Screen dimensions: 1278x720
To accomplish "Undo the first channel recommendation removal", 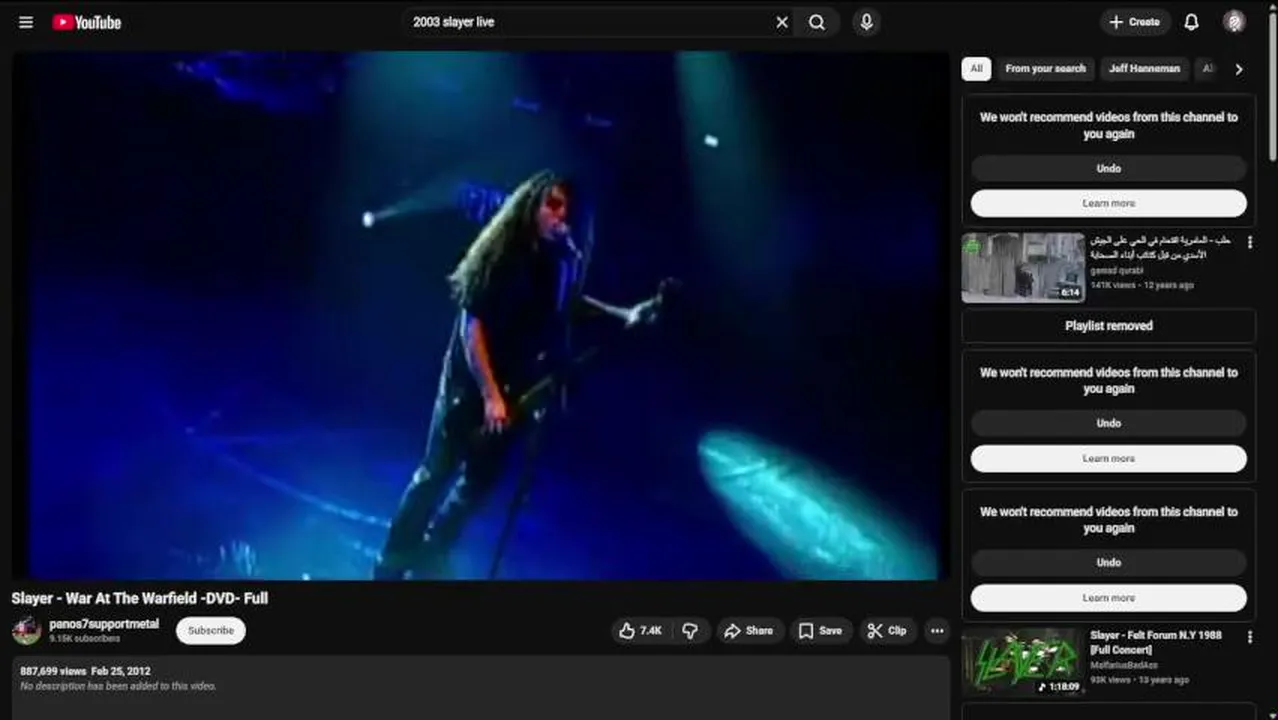I will [x=1108, y=168].
